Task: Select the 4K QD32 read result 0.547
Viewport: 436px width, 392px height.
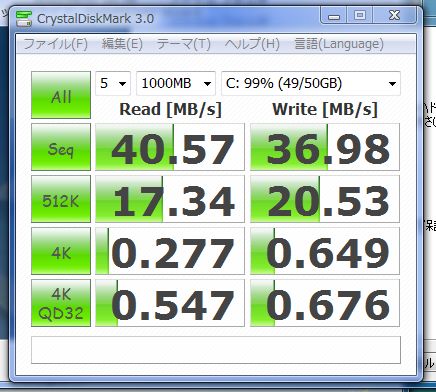Action: [170, 303]
